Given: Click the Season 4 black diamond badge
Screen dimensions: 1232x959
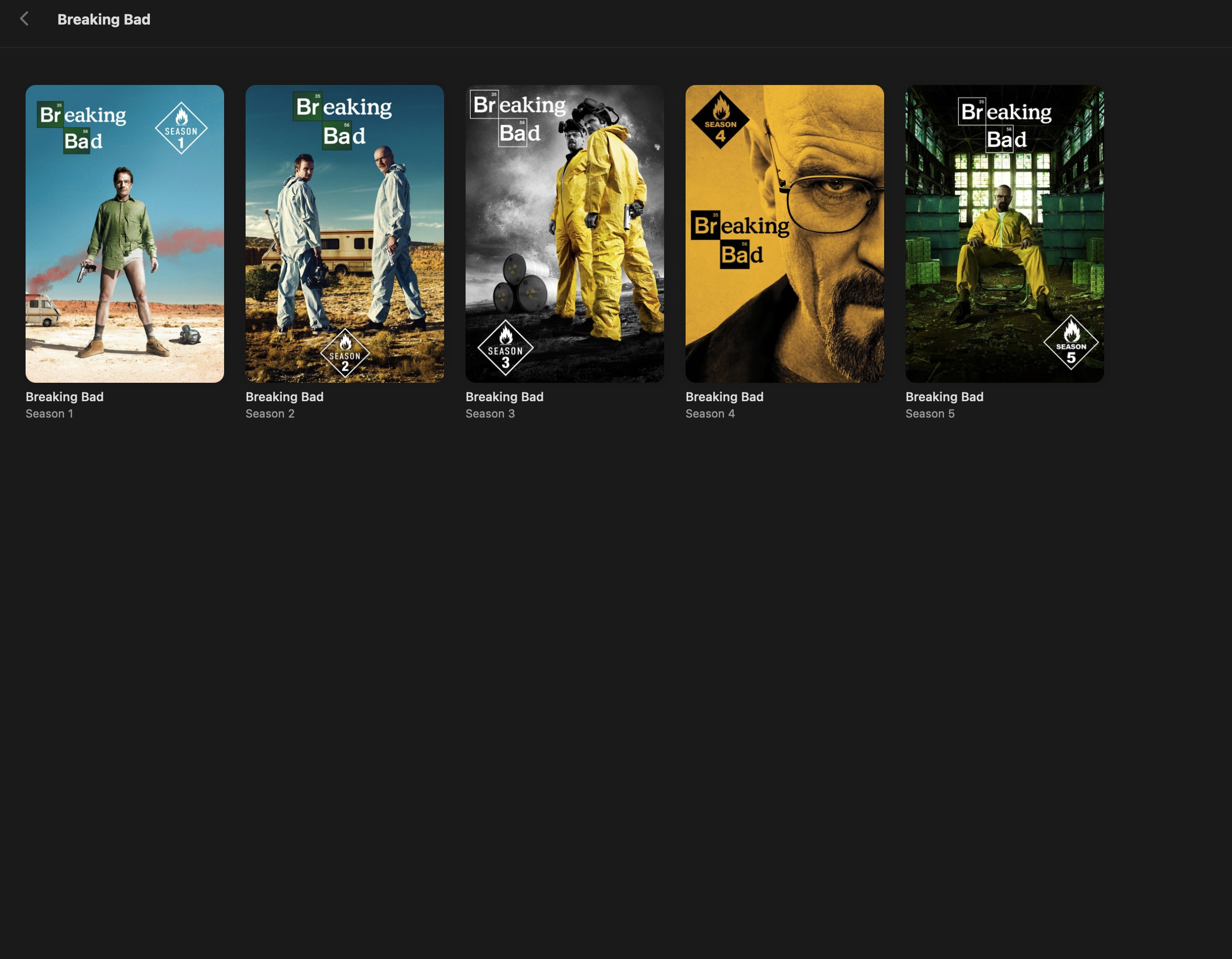Looking at the screenshot, I should coord(720,120).
